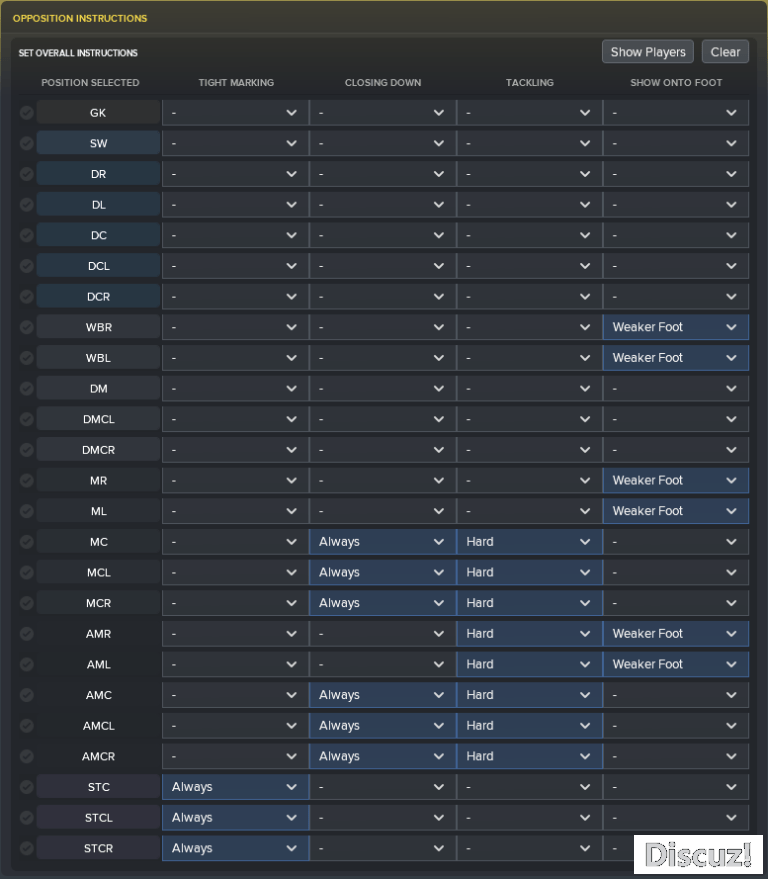Open Tackling dropdown for DR
The height and width of the screenshot is (879, 768).
pos(530,174)
